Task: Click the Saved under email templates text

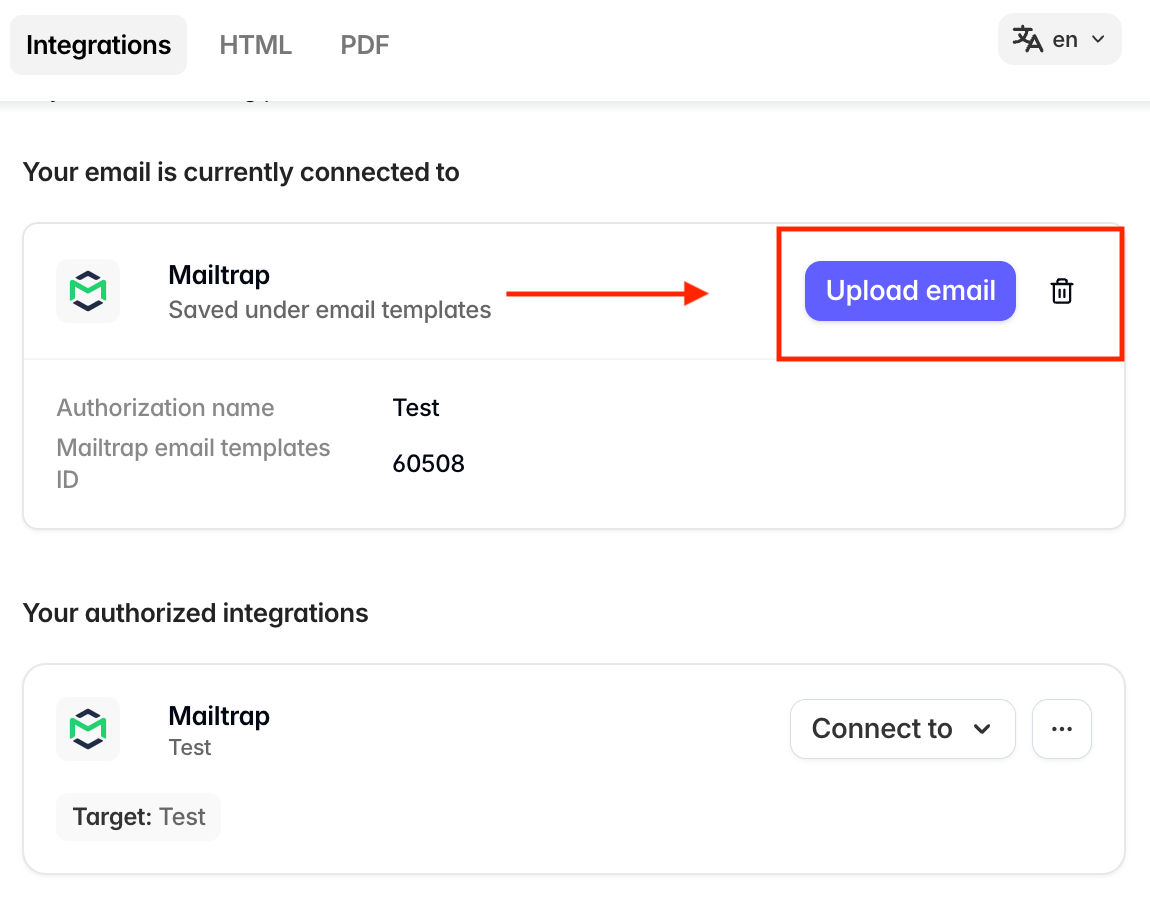Action: [330, 310]
